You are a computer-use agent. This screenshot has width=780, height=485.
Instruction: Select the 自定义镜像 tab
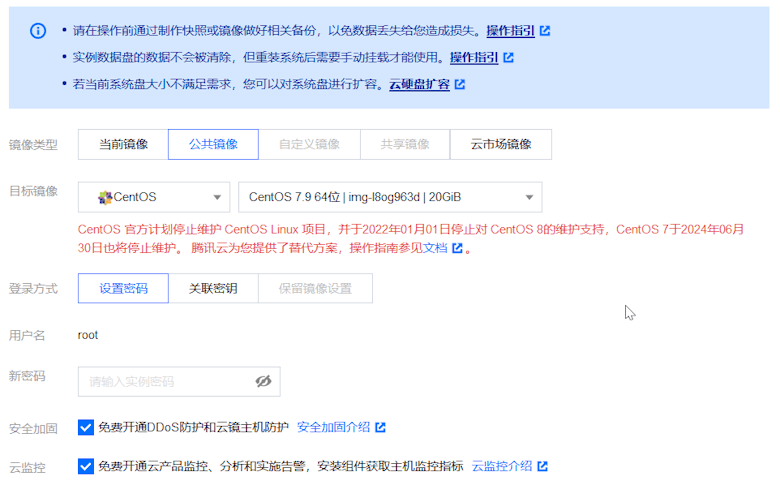click(x=309, y=144)
